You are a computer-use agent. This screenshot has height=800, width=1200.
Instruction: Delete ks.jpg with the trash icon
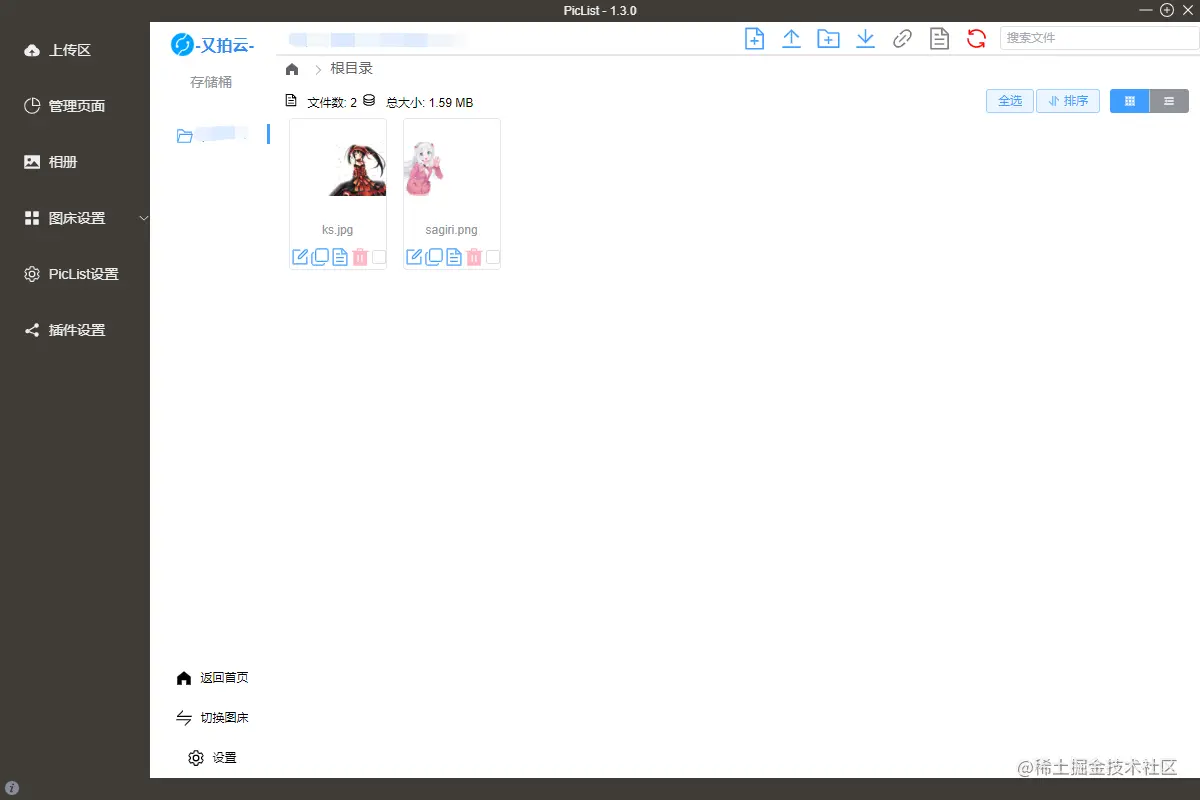(x=360, y=257)
